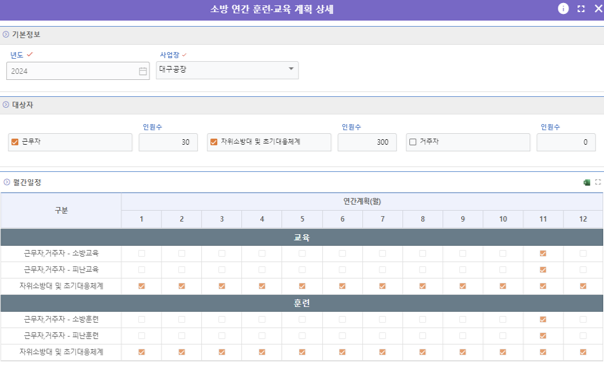This screenshot has height=378, width=604.
Task: Click the 인원수 field showing 30
Action: [x=168, y=142]
